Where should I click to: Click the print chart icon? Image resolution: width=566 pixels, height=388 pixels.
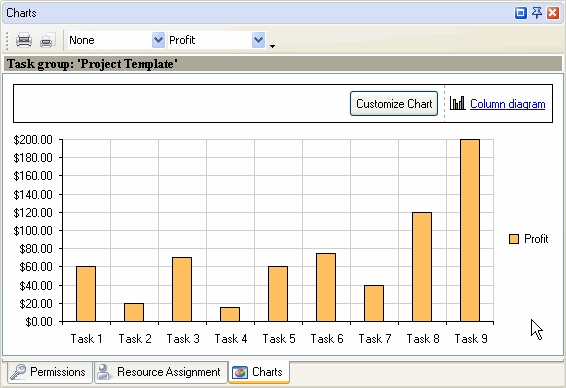click(x=24, y=40)
